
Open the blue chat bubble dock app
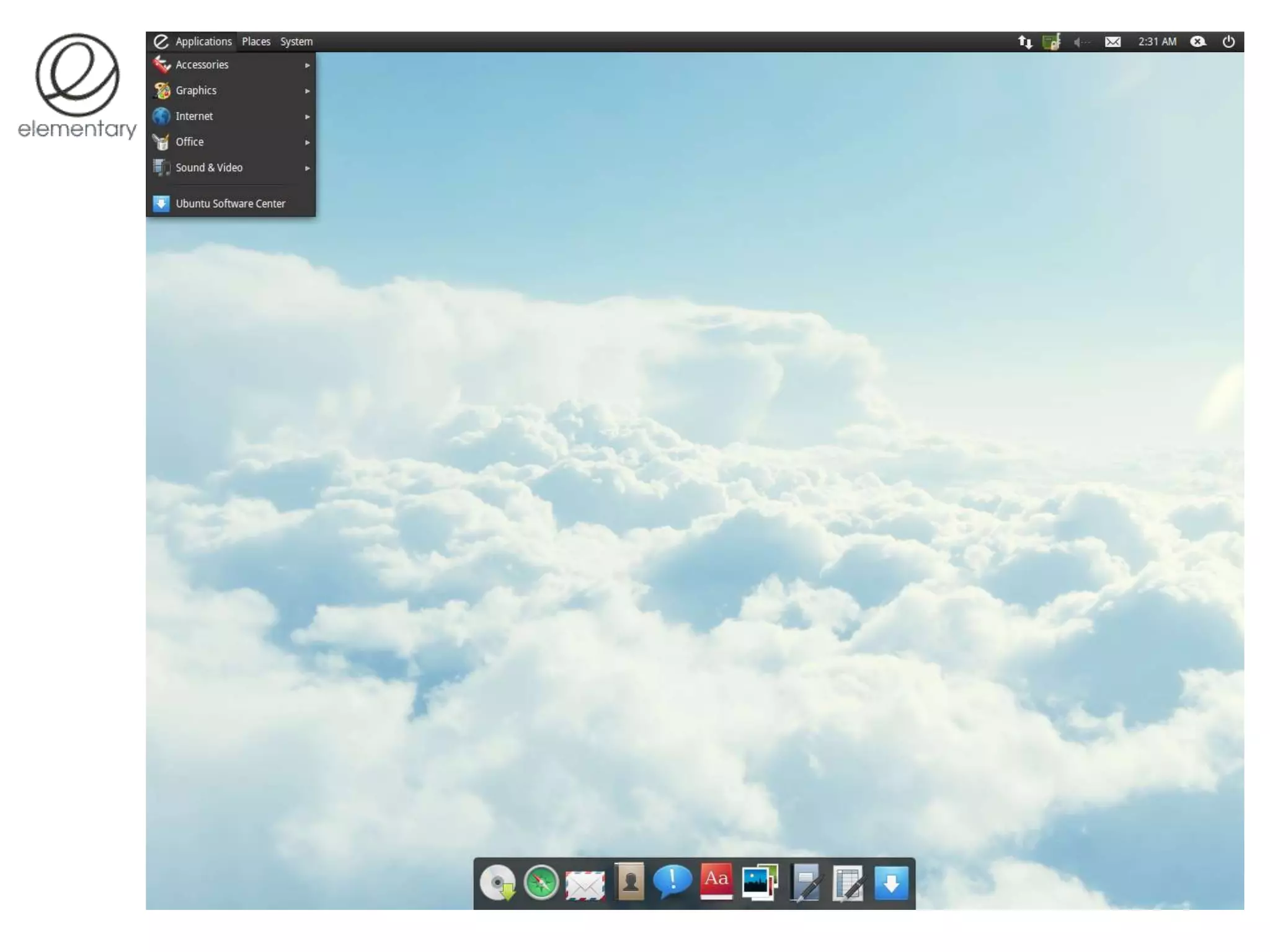672,881
